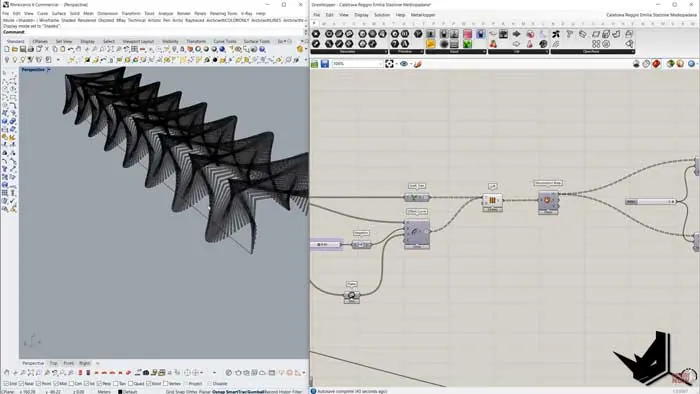Click the New file icon in Rhino's Standard toolbar
Screen dimensions: 700x394
tap(7, 49)
